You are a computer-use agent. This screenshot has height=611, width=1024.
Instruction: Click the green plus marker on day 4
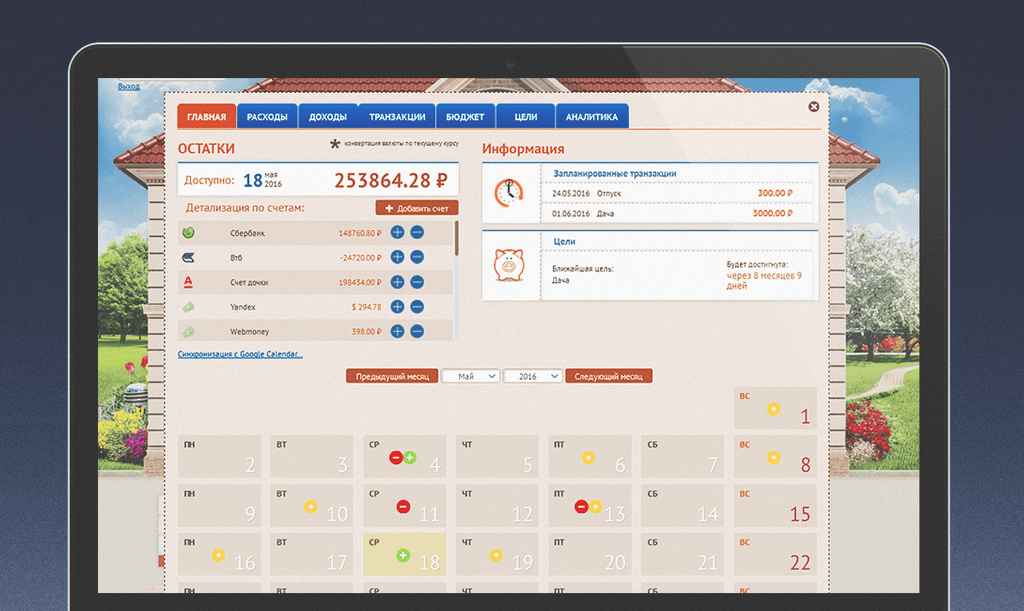[410, 458]
